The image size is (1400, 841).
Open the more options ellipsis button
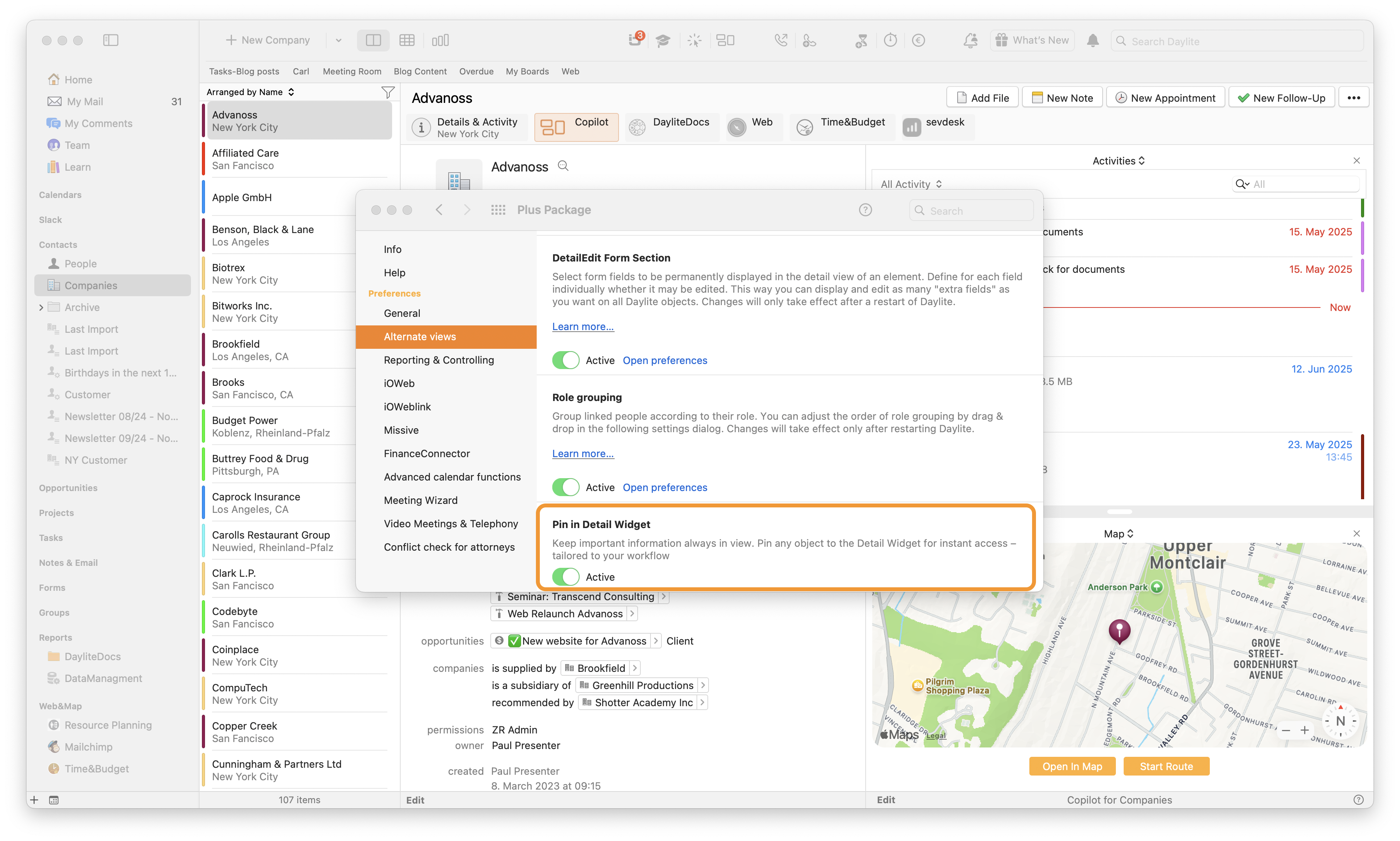click(x=1354, y=97)
